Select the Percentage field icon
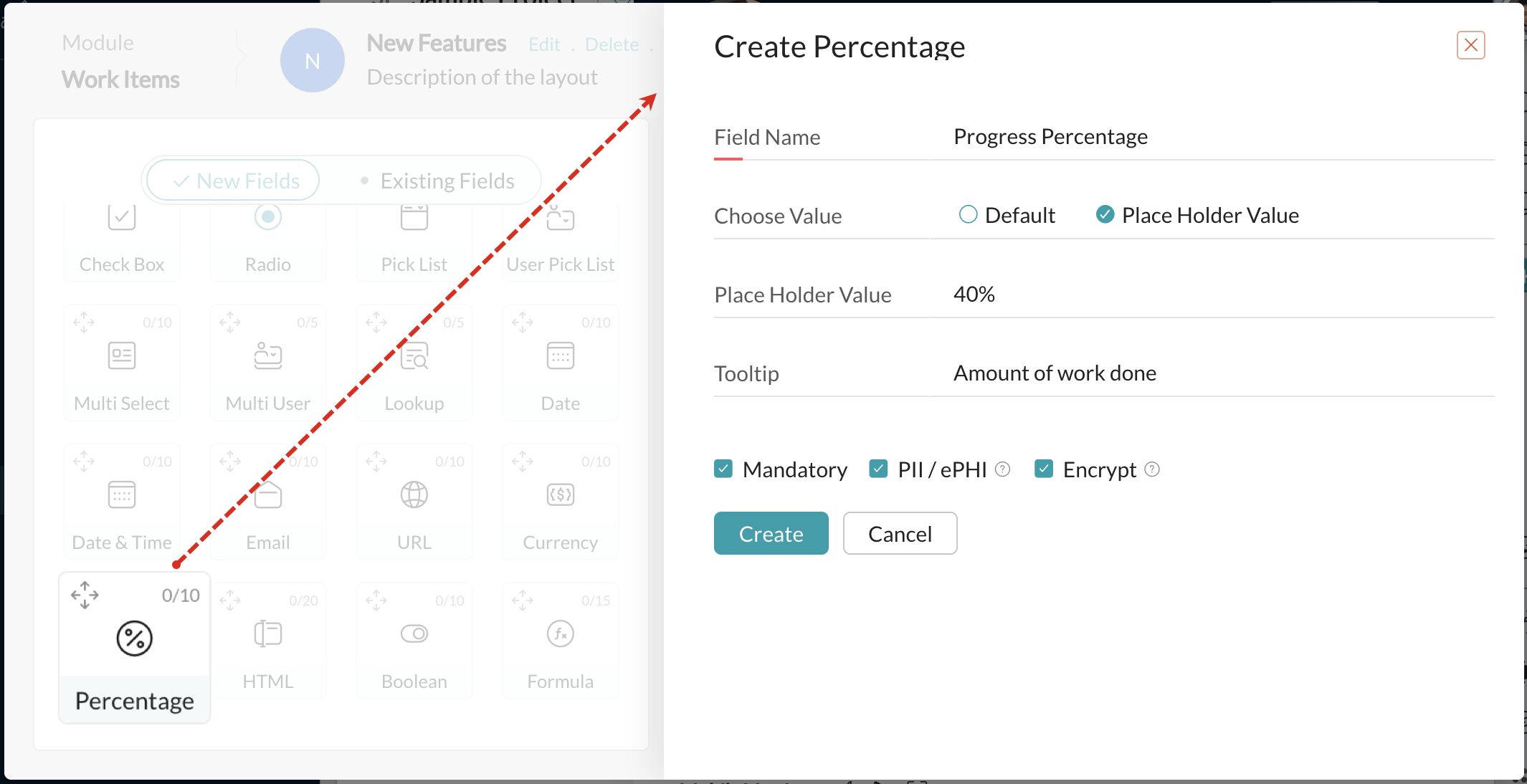 point(135,638)
